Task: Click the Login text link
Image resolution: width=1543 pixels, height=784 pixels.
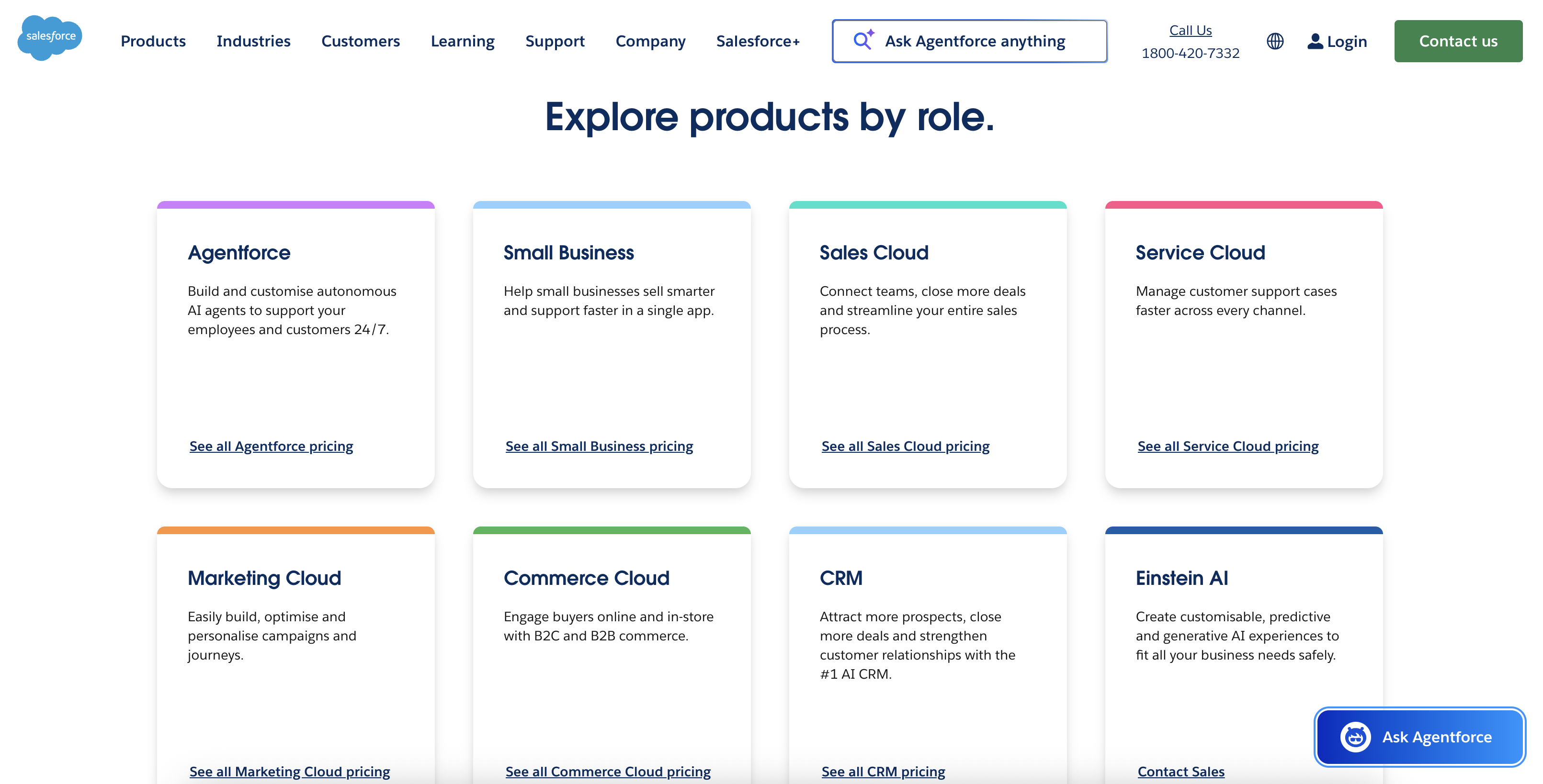Action: click(x=1347, y=41)
